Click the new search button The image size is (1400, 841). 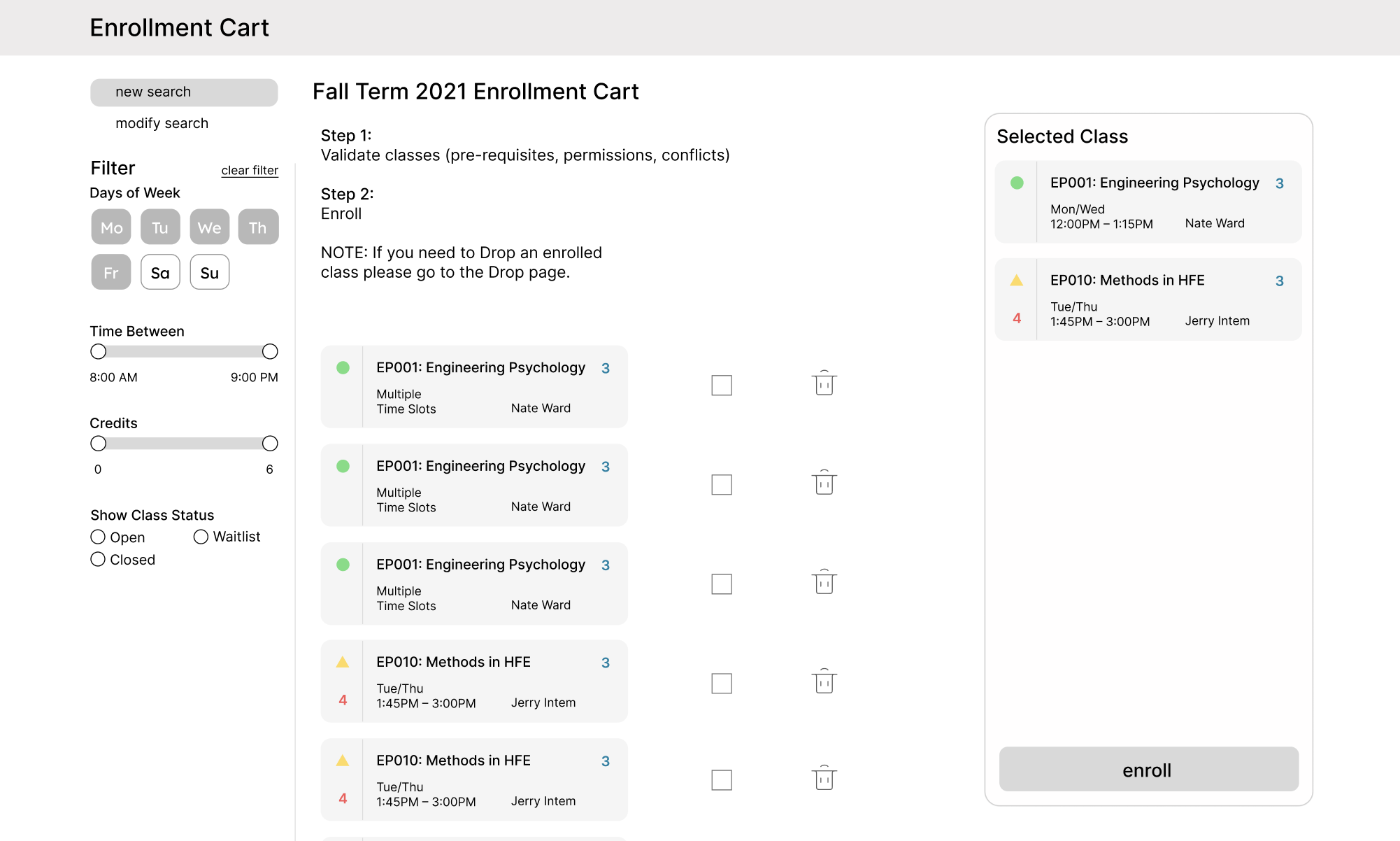coord(184,92)
